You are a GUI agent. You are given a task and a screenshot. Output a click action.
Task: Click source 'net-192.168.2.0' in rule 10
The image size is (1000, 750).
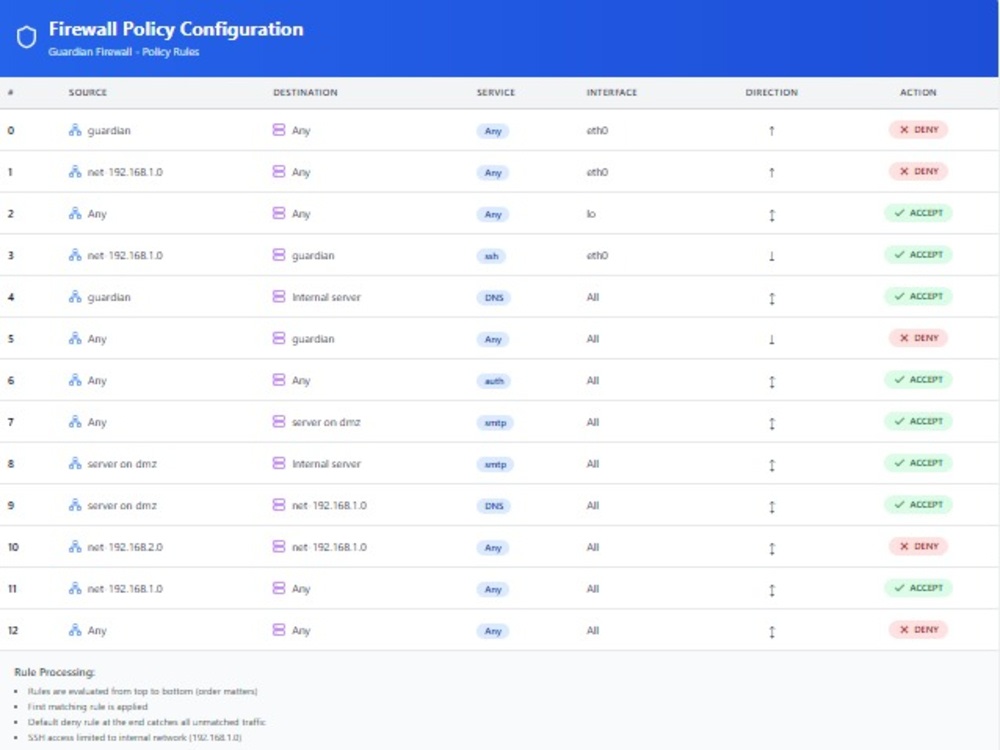tap(125, 547)
